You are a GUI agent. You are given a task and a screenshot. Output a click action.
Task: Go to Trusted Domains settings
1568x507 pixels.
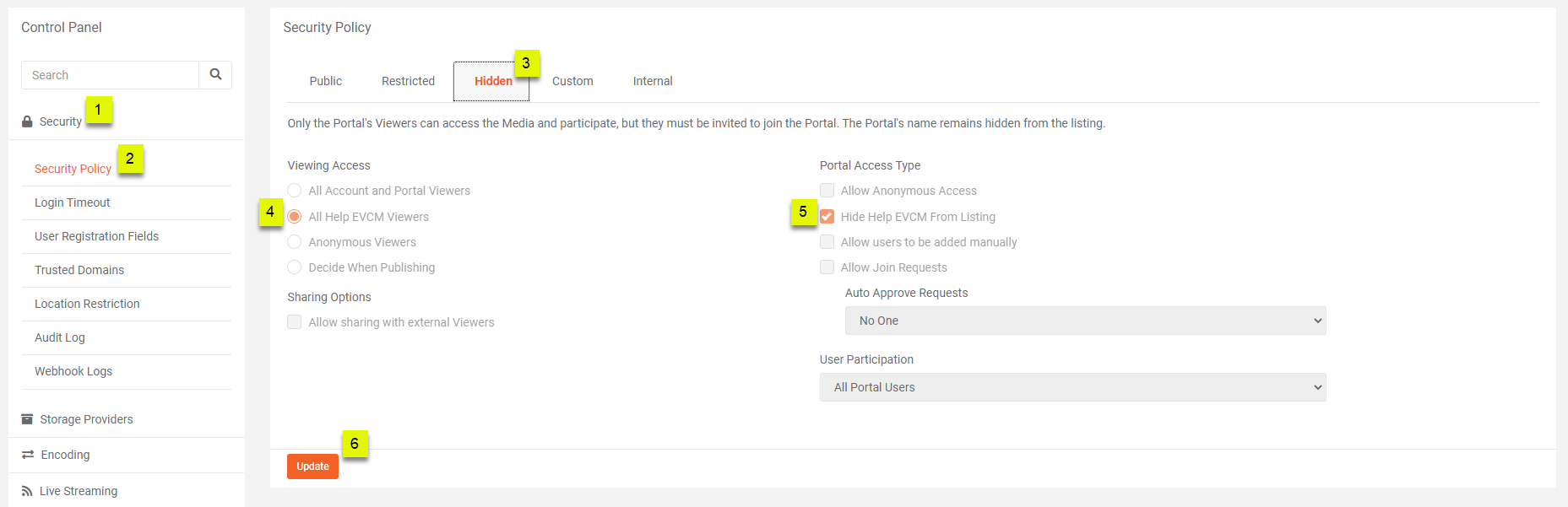click(x=79, y=270)
